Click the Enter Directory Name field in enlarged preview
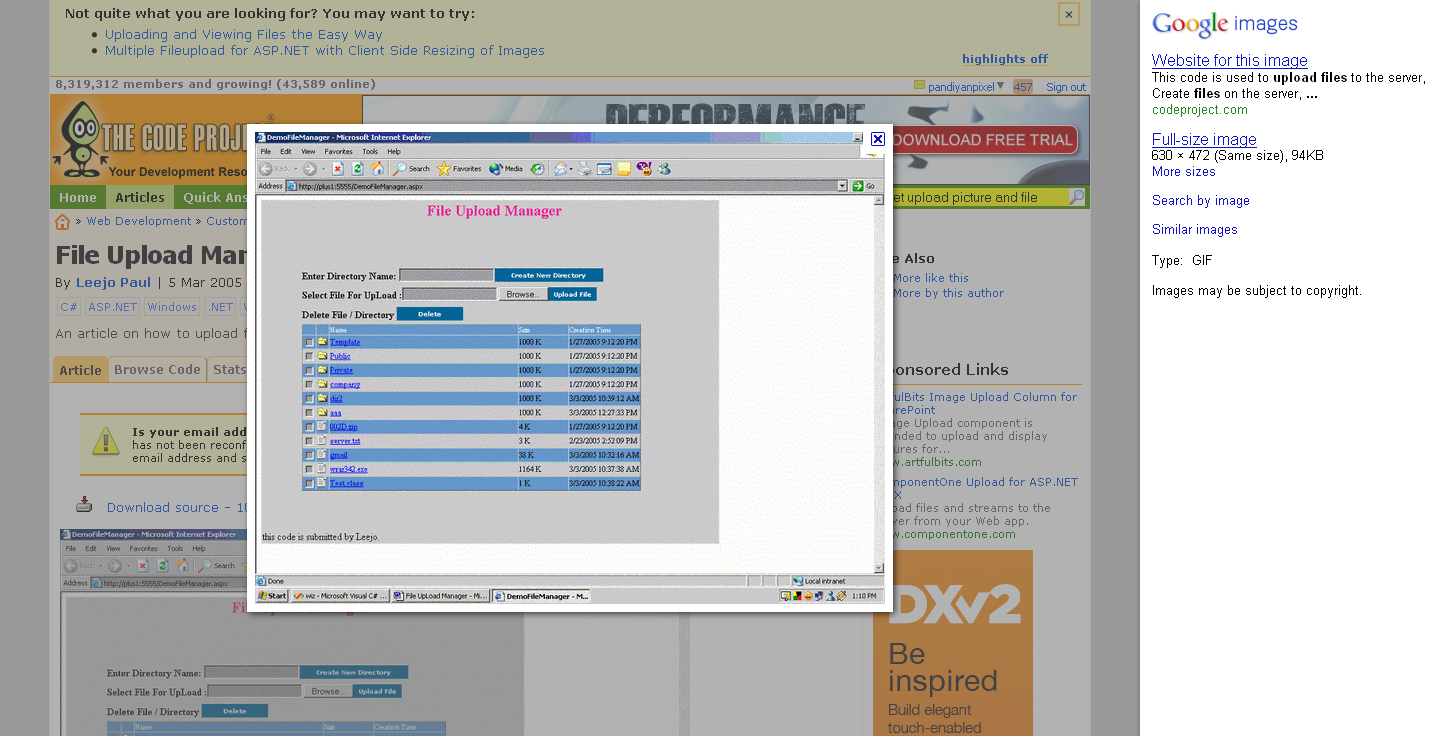Viewport: 1440px width, 736px height. 446,275
